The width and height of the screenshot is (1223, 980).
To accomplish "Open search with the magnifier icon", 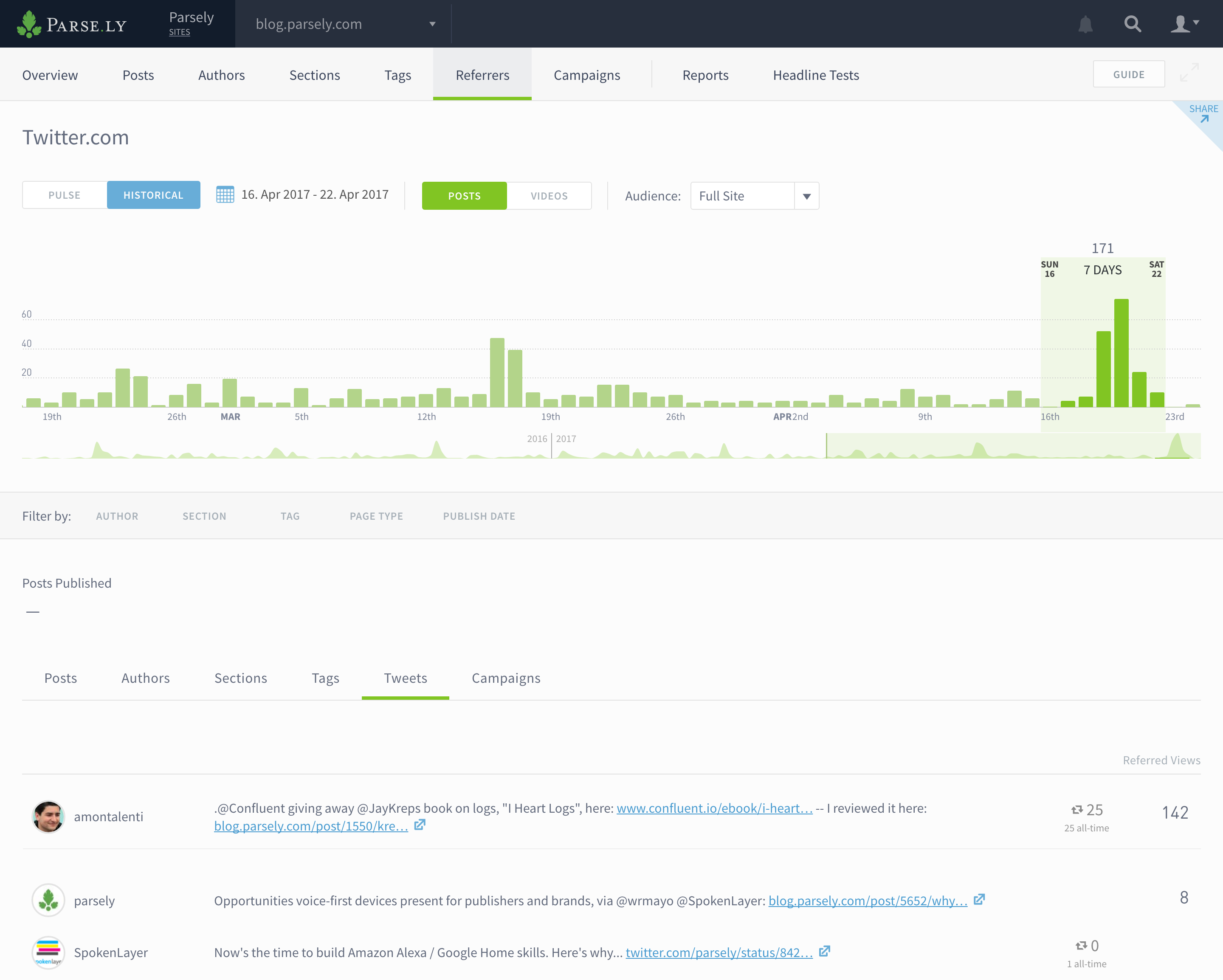I will [x=1132, y=24].
